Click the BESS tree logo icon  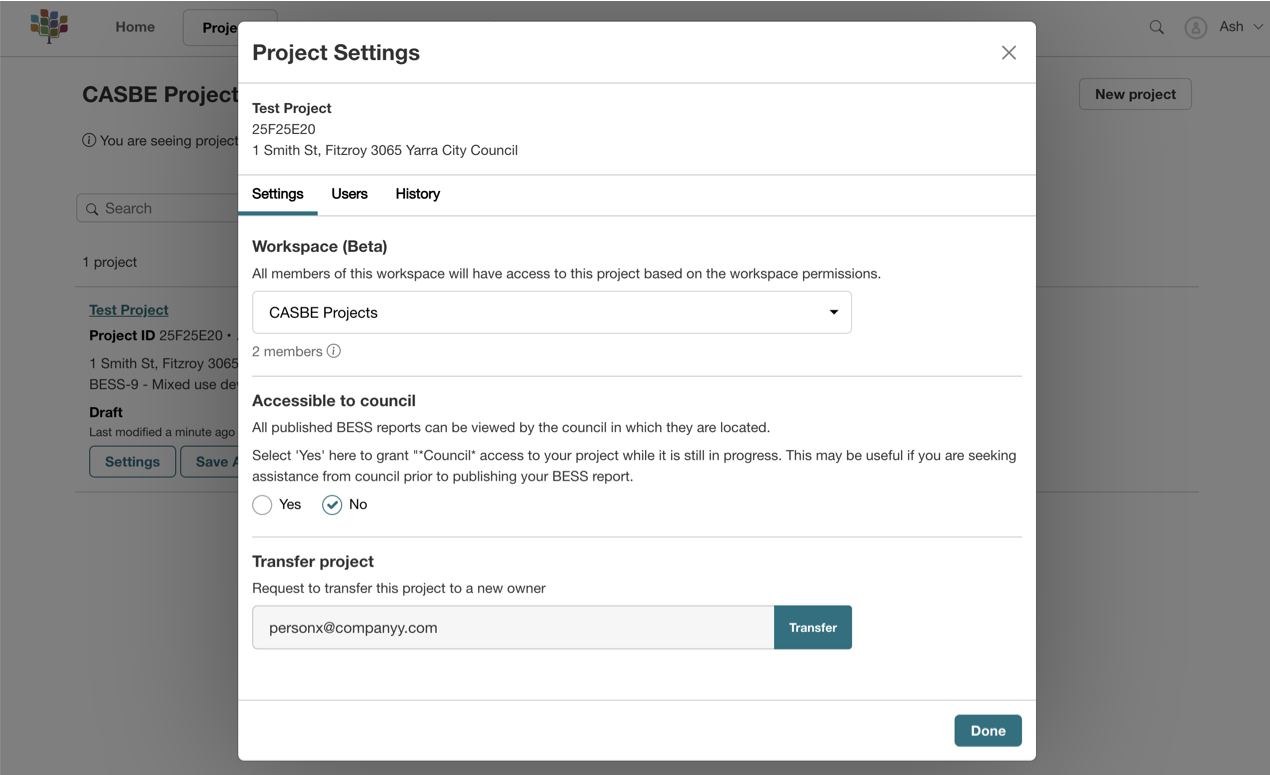[48, 26]
